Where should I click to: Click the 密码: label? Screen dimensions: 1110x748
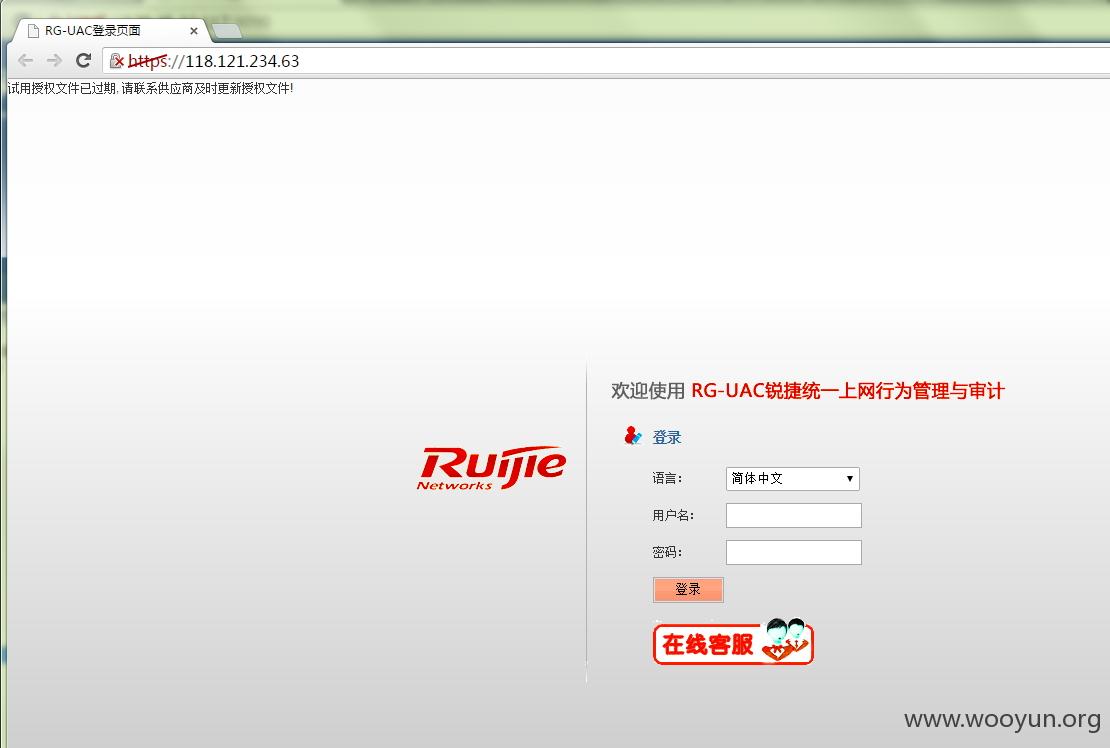pos(667,552)
